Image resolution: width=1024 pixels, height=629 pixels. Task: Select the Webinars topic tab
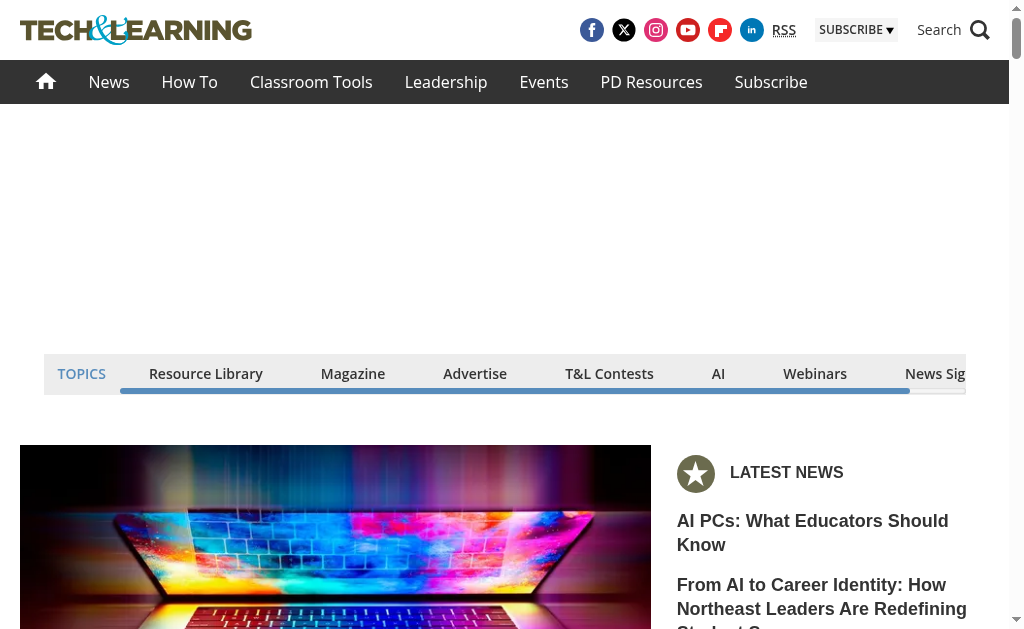[x=814, y=374]
